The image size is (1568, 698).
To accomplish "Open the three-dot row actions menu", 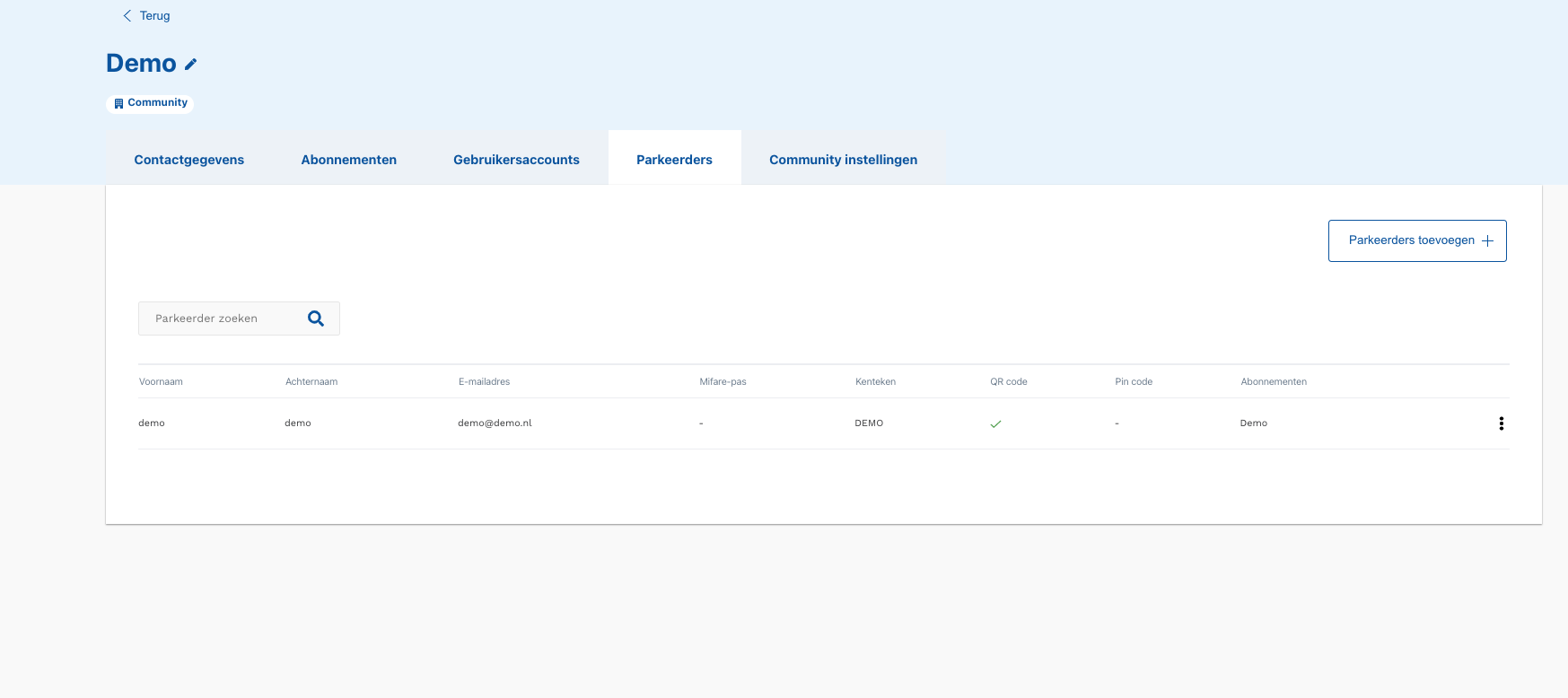I will [x=1501, y=423].
